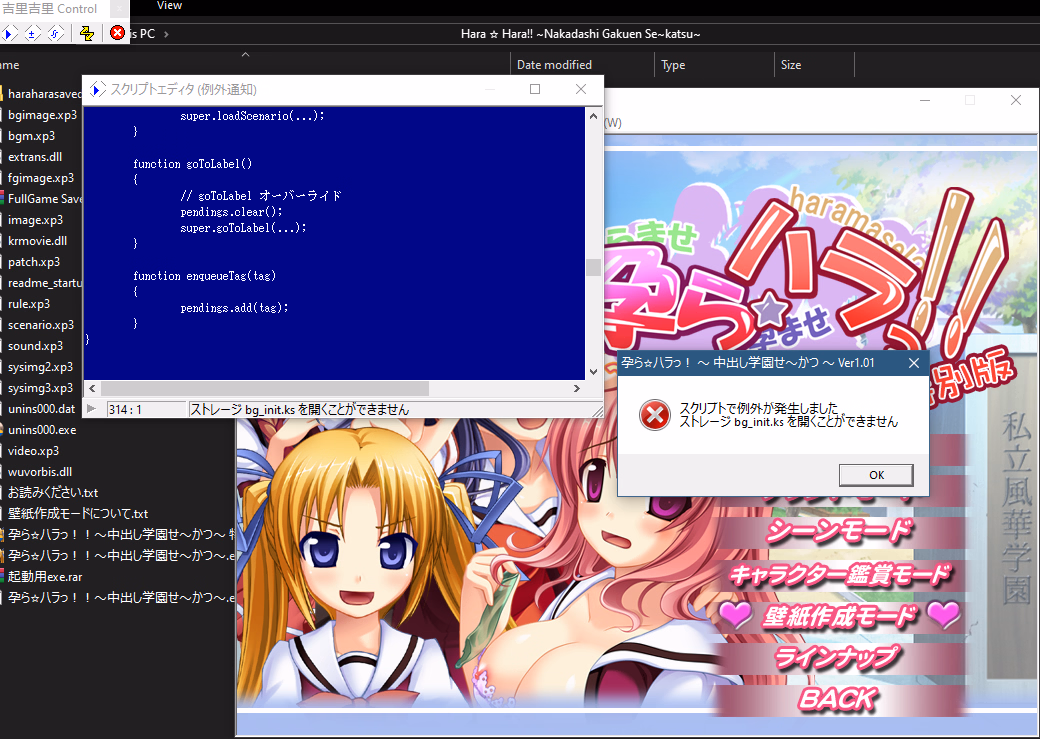1040x739 pixels.
Task: Select bgm.xp3 in the file list
Action: [x=31, y=136]
